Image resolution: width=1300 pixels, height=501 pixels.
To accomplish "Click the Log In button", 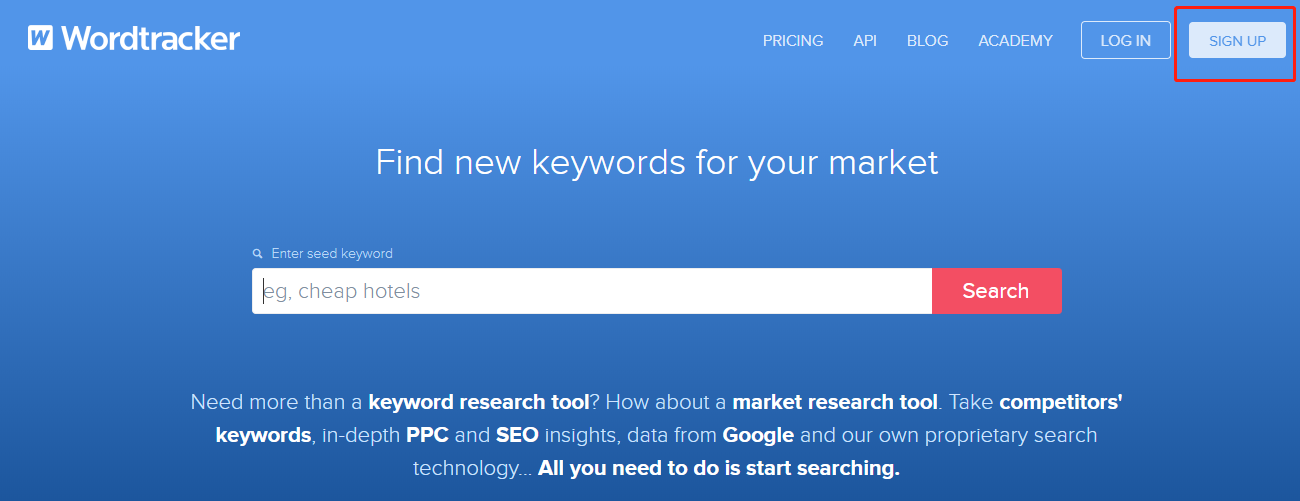I will click(1126, 40).
